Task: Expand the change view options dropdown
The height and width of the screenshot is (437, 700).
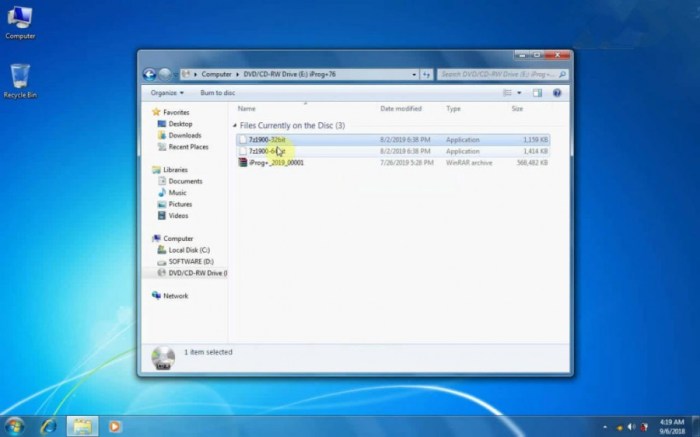Action: click(x=521, y=93)
